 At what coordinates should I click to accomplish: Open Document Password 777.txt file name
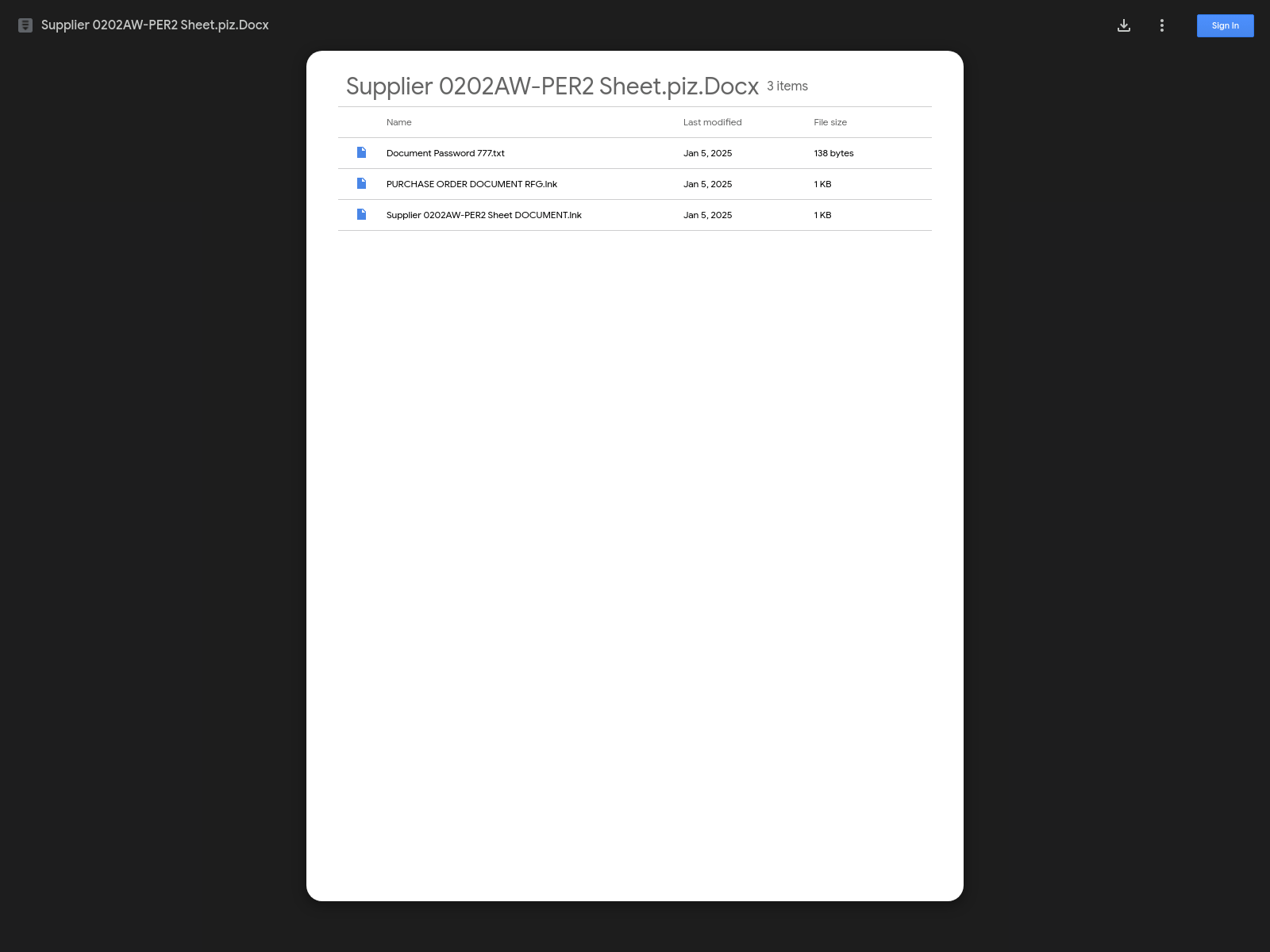click(x=445, y=153)
